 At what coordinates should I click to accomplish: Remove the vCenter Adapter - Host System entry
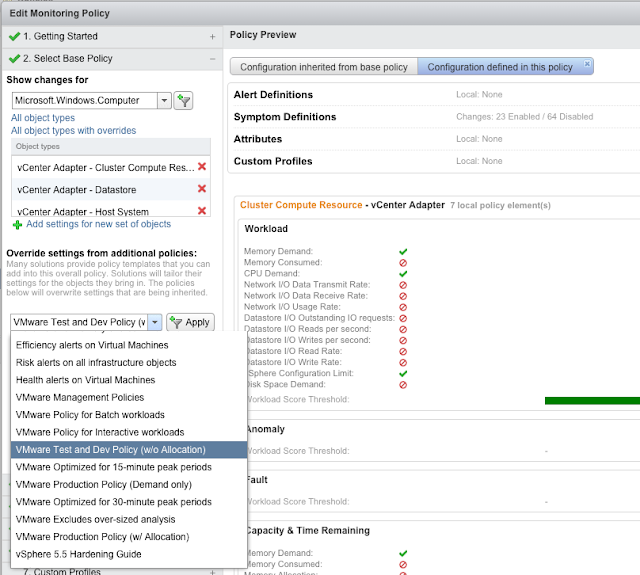click(x=202, y=211)
